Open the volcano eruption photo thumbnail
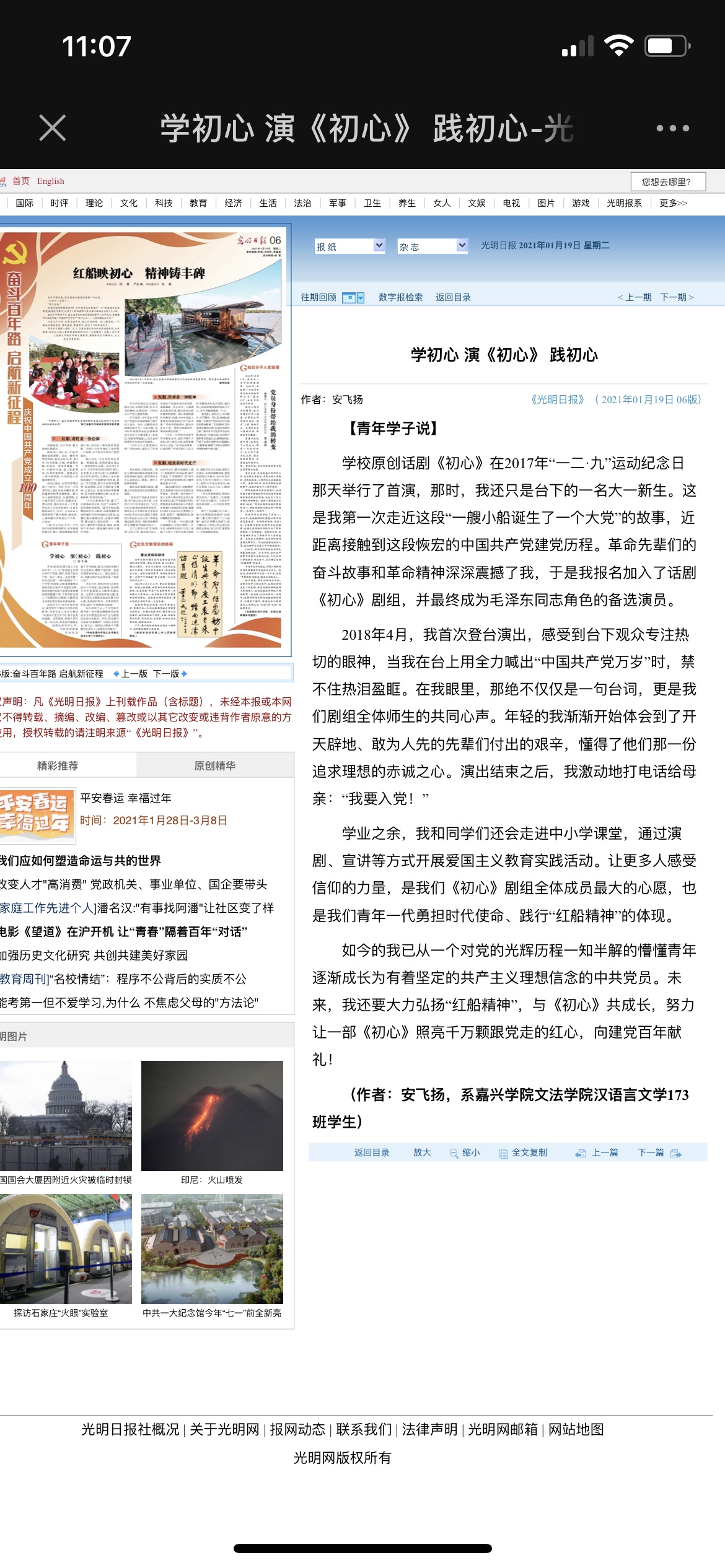 (x=212, y=1116)
